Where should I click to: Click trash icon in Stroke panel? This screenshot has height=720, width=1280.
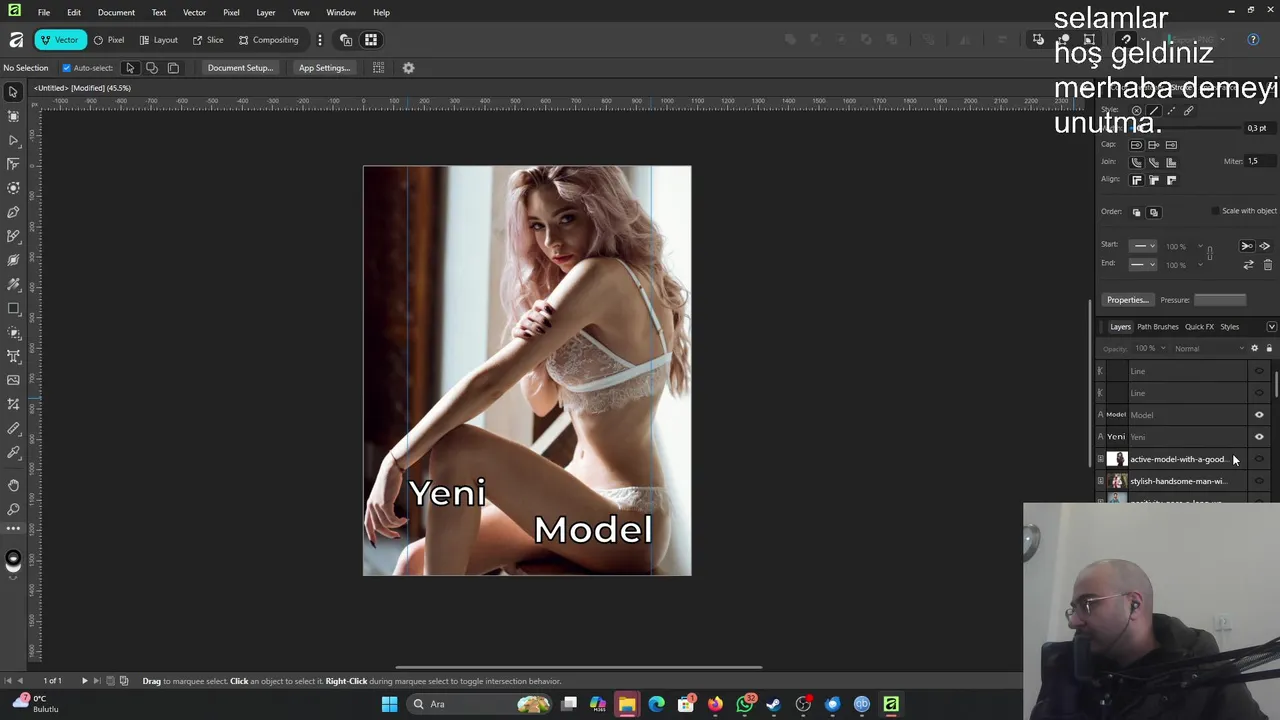pyautogui.click(x=1267, y=265)
